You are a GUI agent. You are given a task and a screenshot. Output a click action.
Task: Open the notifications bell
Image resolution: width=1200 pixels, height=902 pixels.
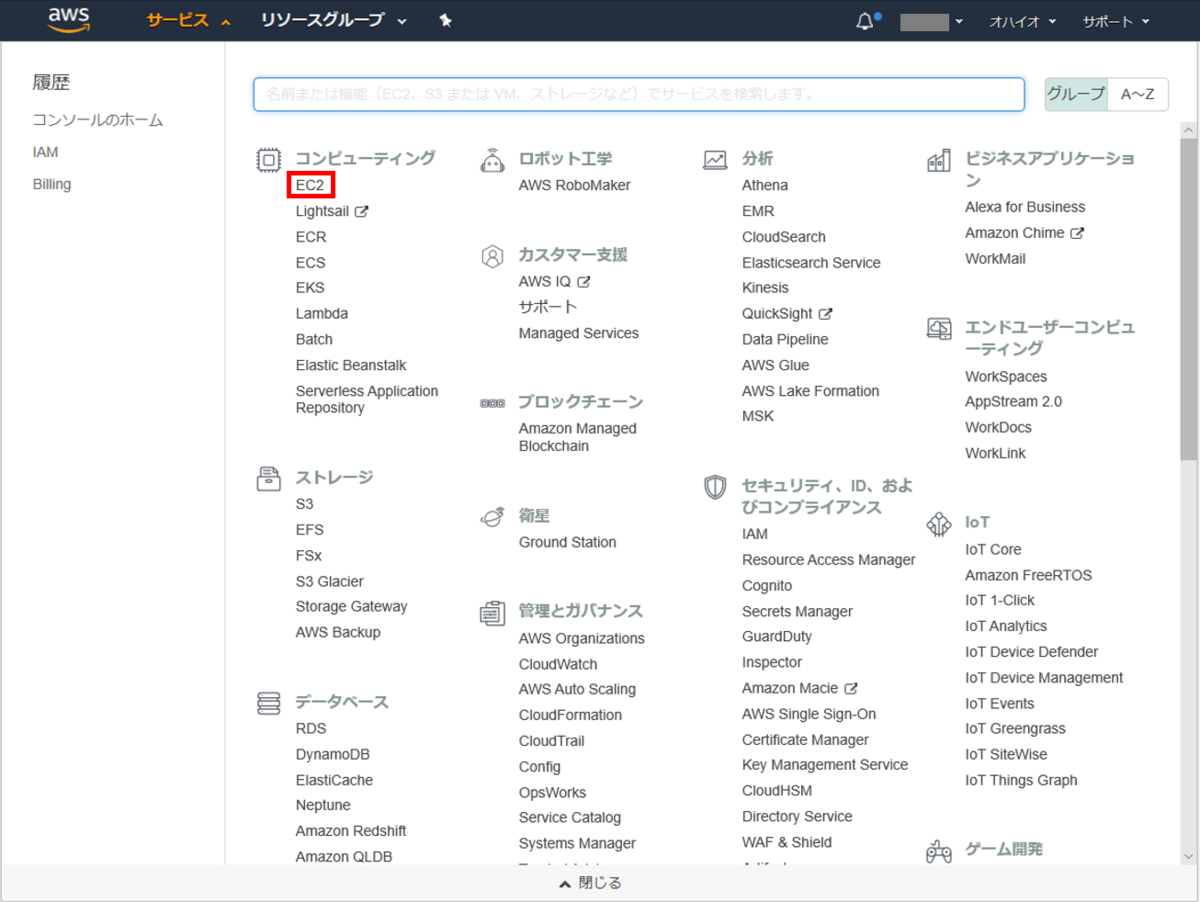(x=866, y=21)
